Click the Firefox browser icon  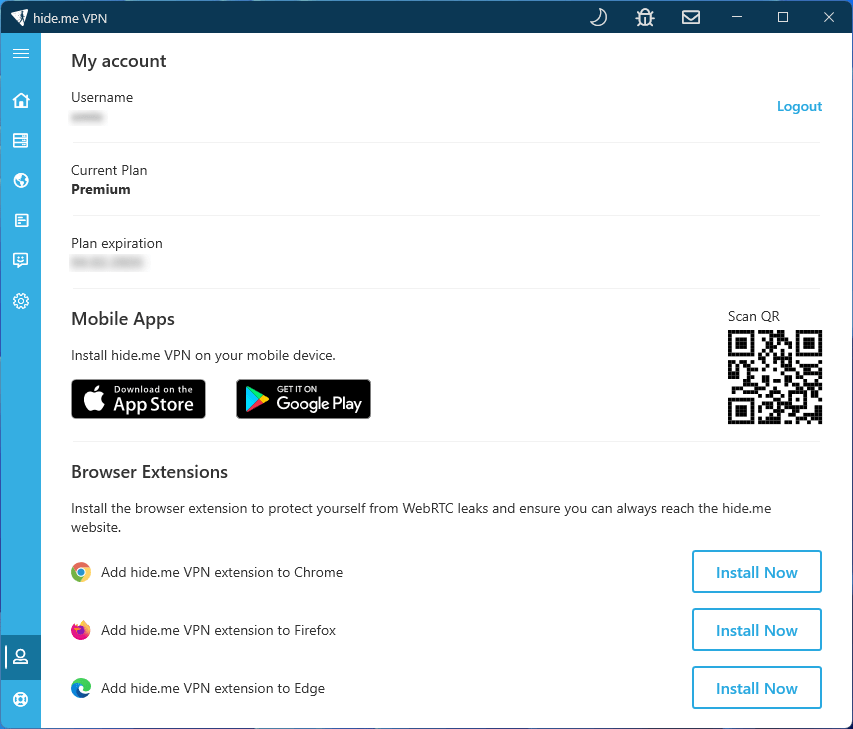click(81, 630)
